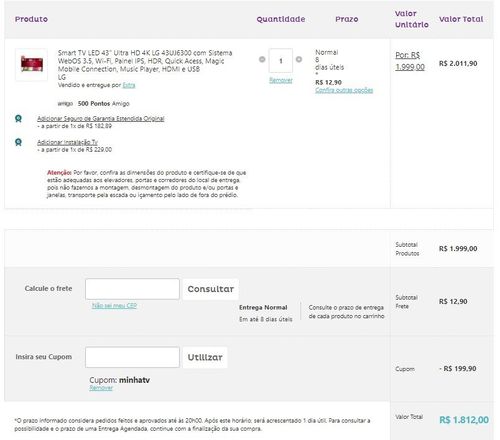Image resolution: width=500 pixels, height=440 pixels.
Task: Add Instalação TV service
Action: click(x=67, y=142)
